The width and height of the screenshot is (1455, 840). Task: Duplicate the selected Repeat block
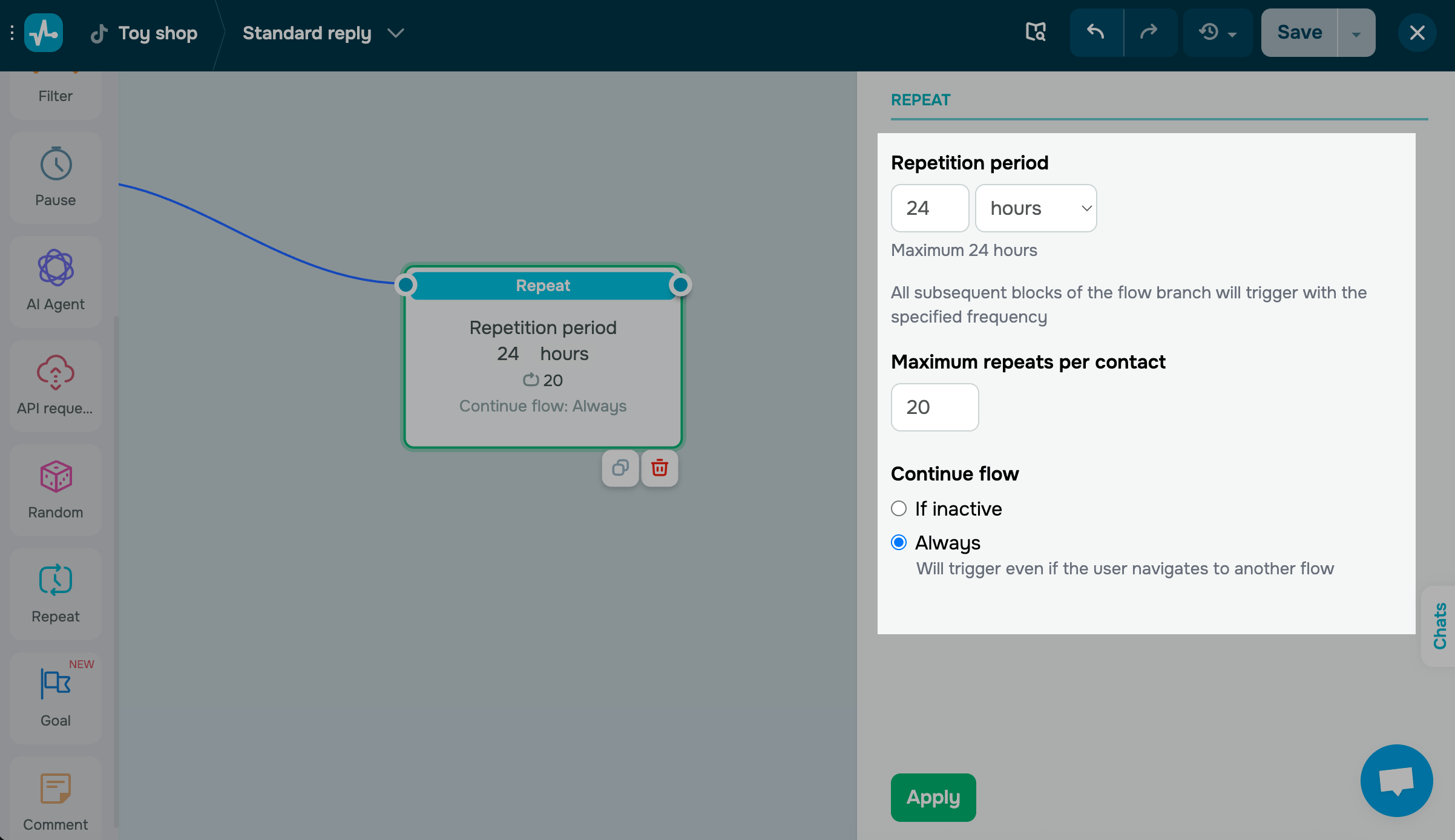(620, 468)
